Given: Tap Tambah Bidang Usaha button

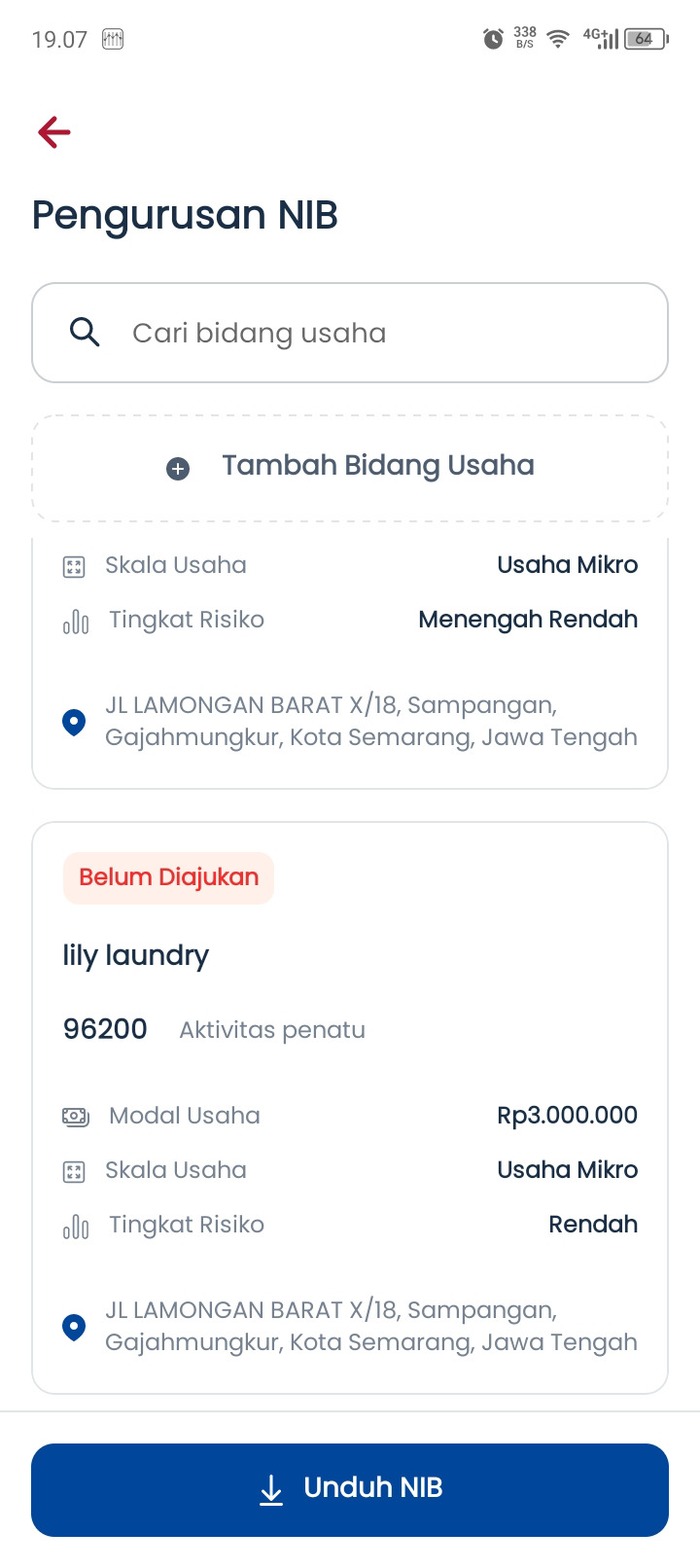Looking at the screenshot, I should [x=350, y=468].
